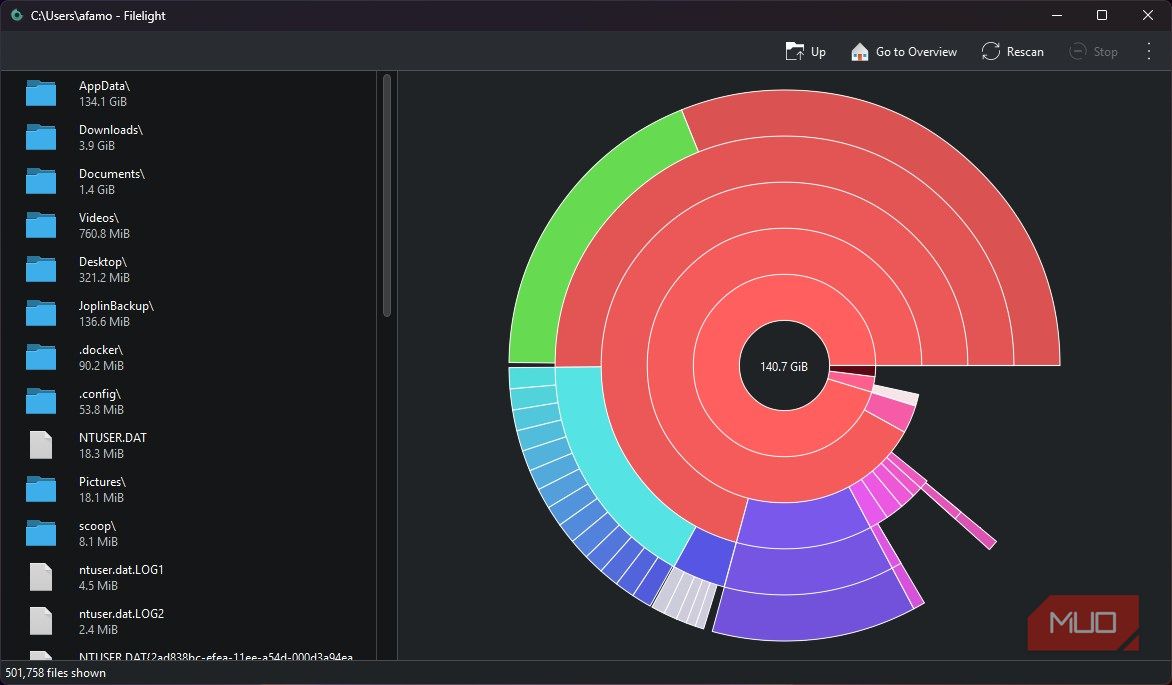
Task: Click the 3.9 GiB size value
Action: [x=96, y=146]
